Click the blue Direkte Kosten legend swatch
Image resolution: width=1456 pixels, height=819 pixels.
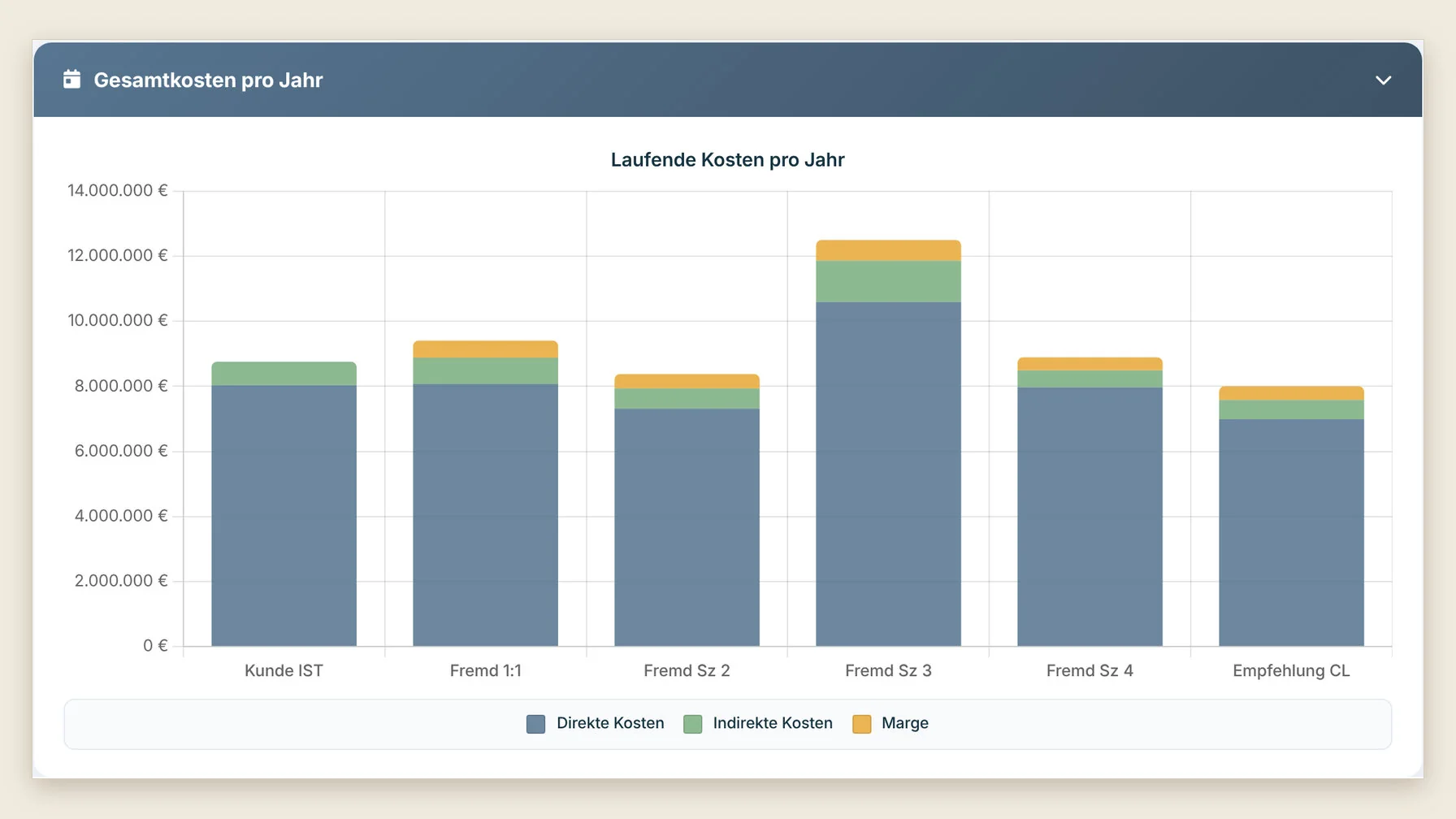pos(535,724)
